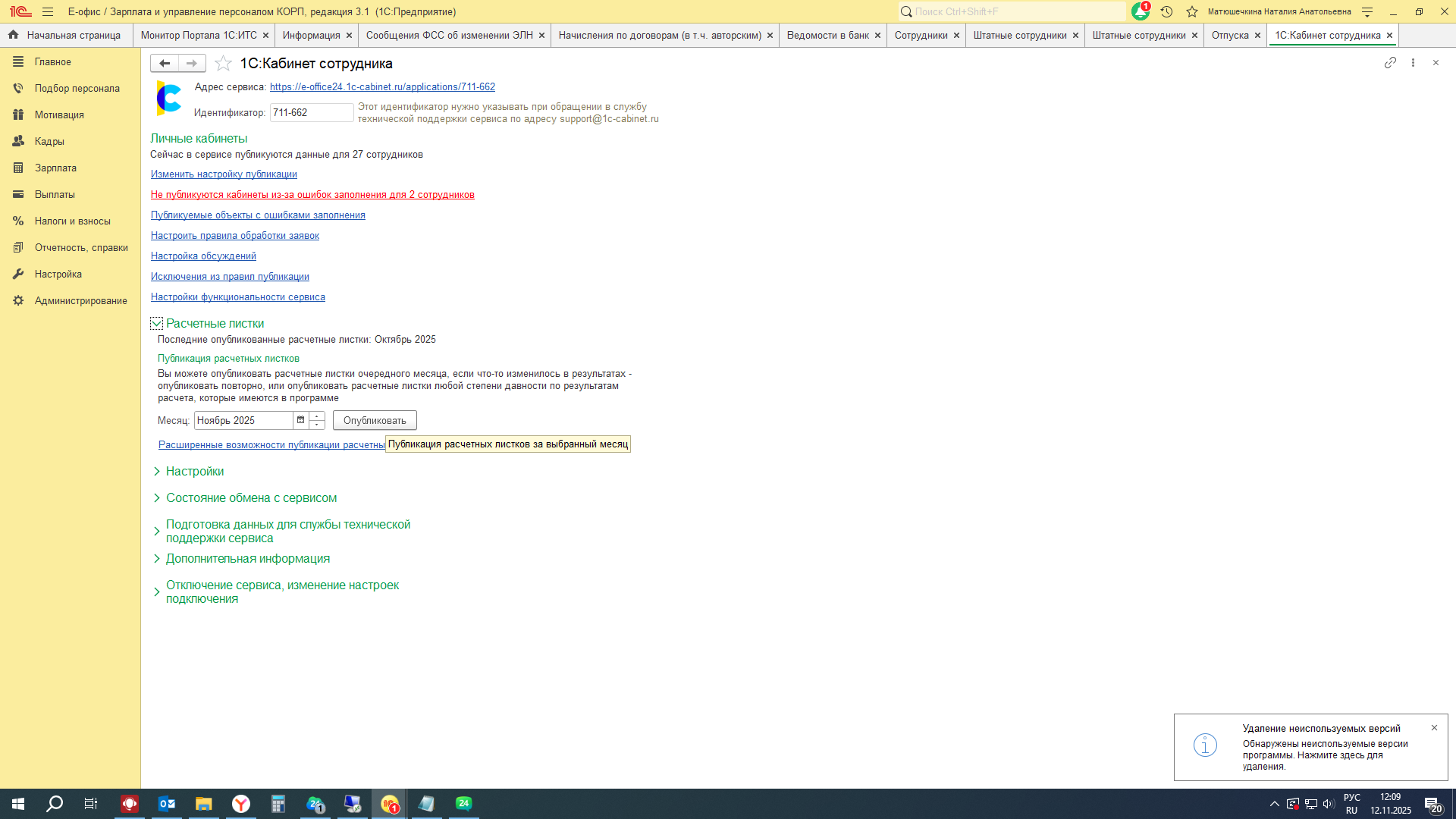This screenshot has height=819, width=1456.
Task: Dismiss the Удаление неиспользуемых версий notification
Action: pos(1434,728)
